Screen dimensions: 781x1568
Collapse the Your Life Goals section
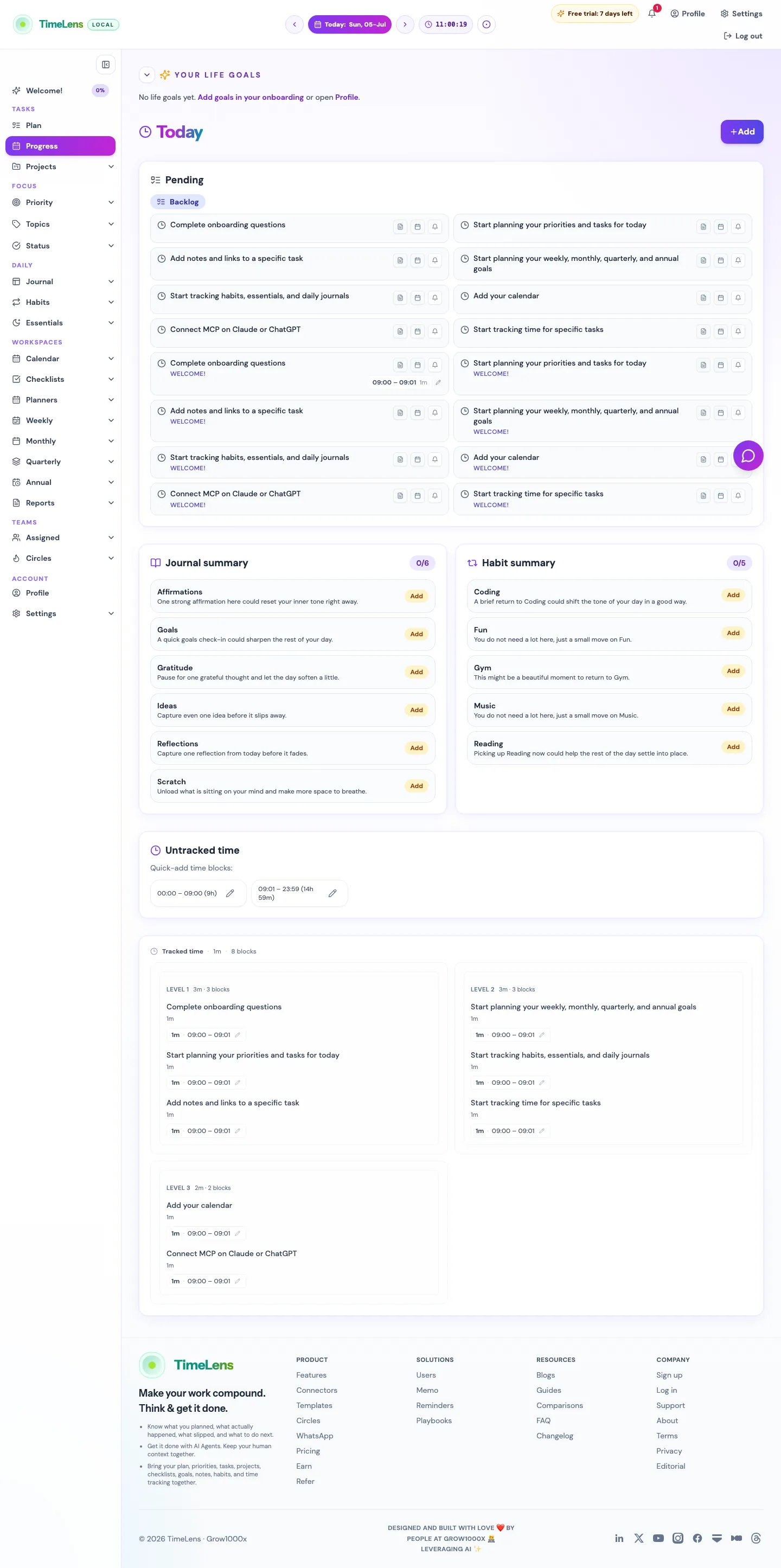click(x=146, y=75)
